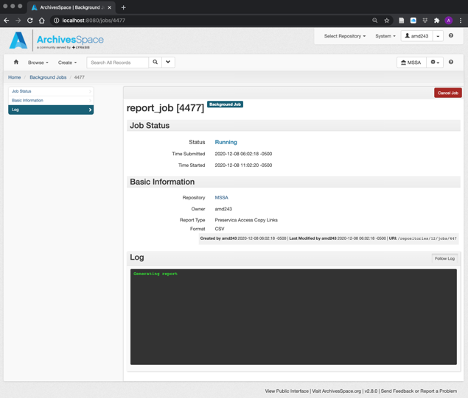Click the Background Job badge label
This screenshot has width=468, height=398.
[225, 104]
